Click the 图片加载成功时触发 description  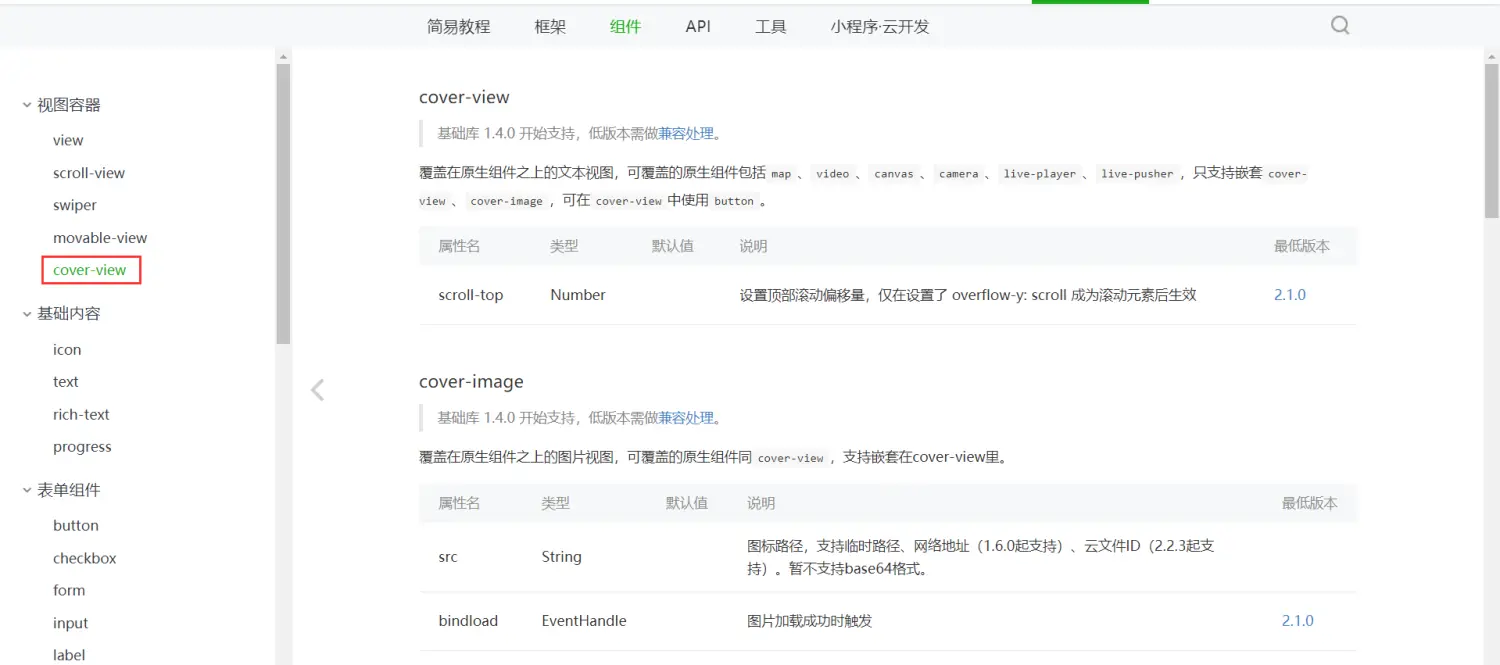click(x=810, y=621)
